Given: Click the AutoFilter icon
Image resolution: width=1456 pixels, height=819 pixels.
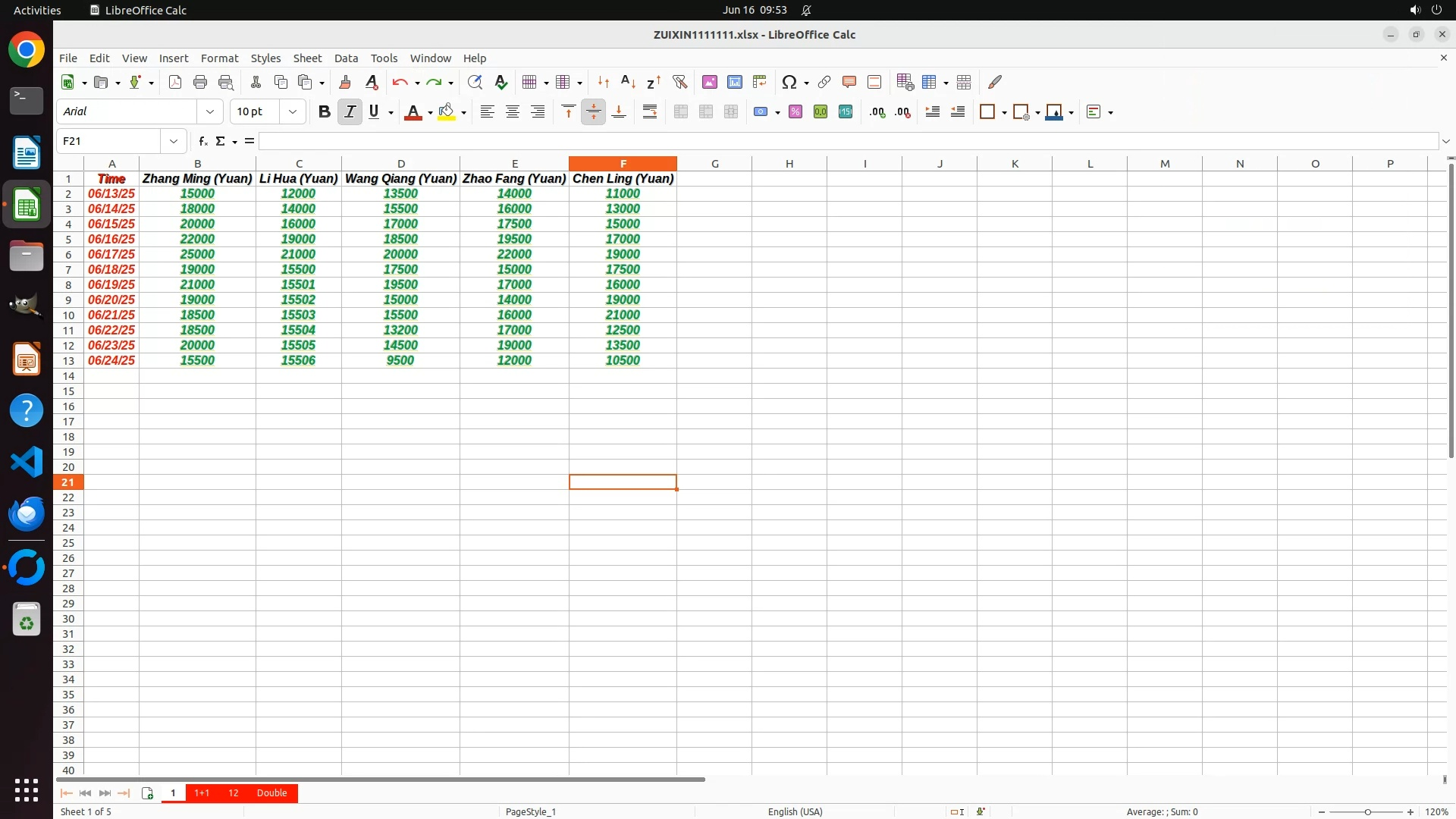Looking at the screenshot, I should tap(679, 82).
